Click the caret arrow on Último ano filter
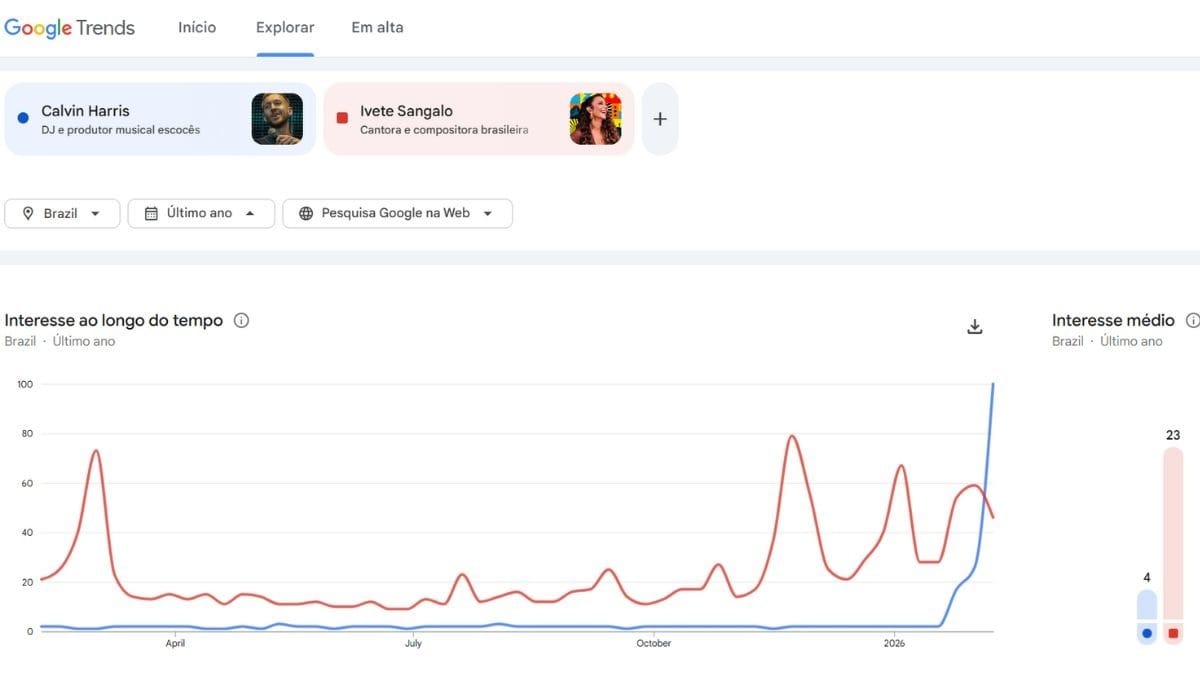 pos(249,213)
